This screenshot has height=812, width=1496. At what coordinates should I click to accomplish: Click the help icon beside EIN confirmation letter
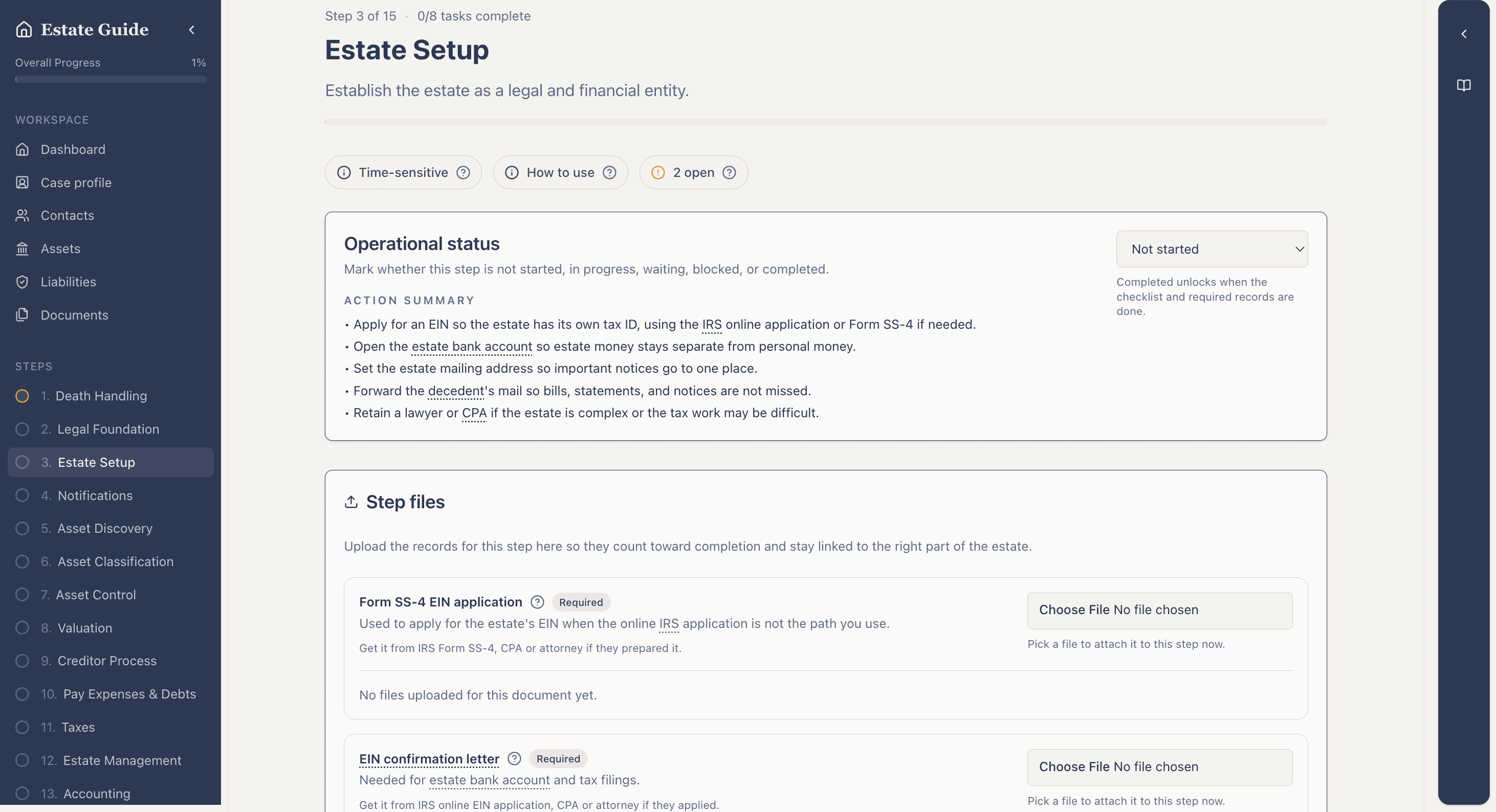tap(514, 759)
